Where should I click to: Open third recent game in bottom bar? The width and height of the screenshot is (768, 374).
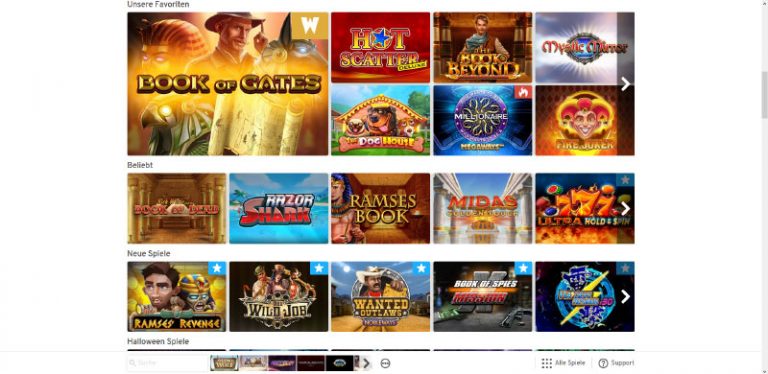282,363
